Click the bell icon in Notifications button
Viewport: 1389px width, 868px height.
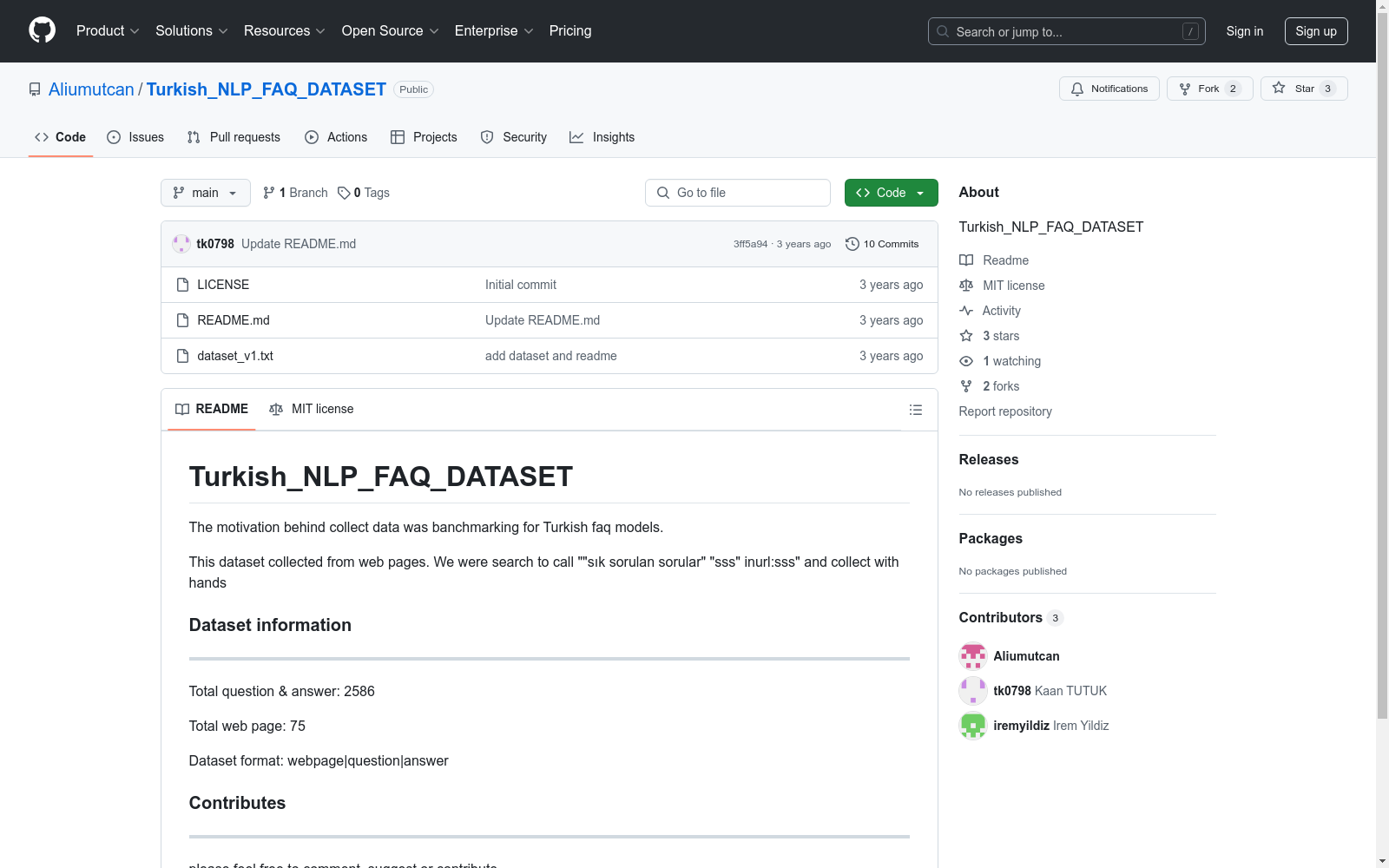(x=1077, y=89)
